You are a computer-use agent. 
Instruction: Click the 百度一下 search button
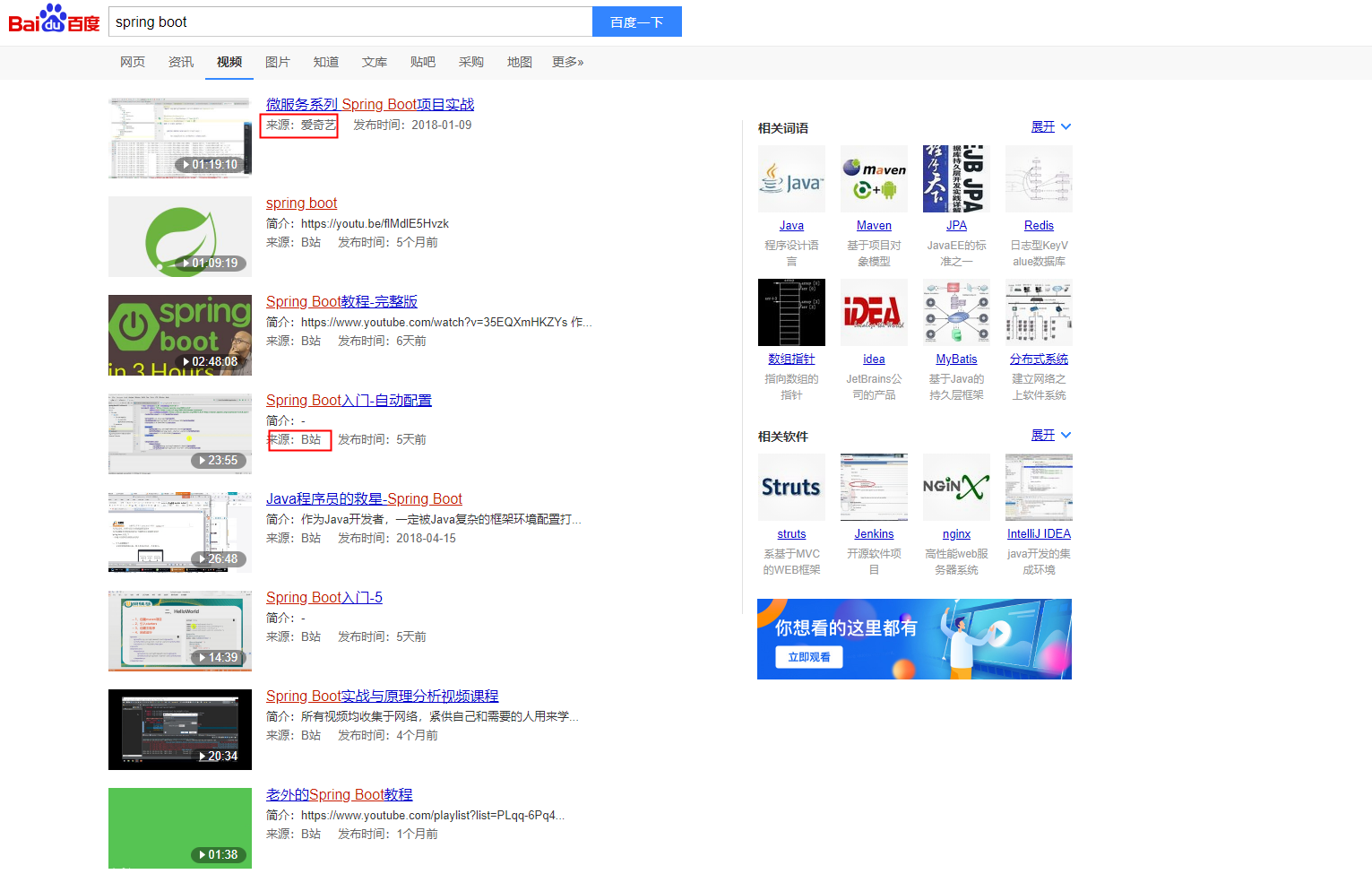tap(637, 22)
